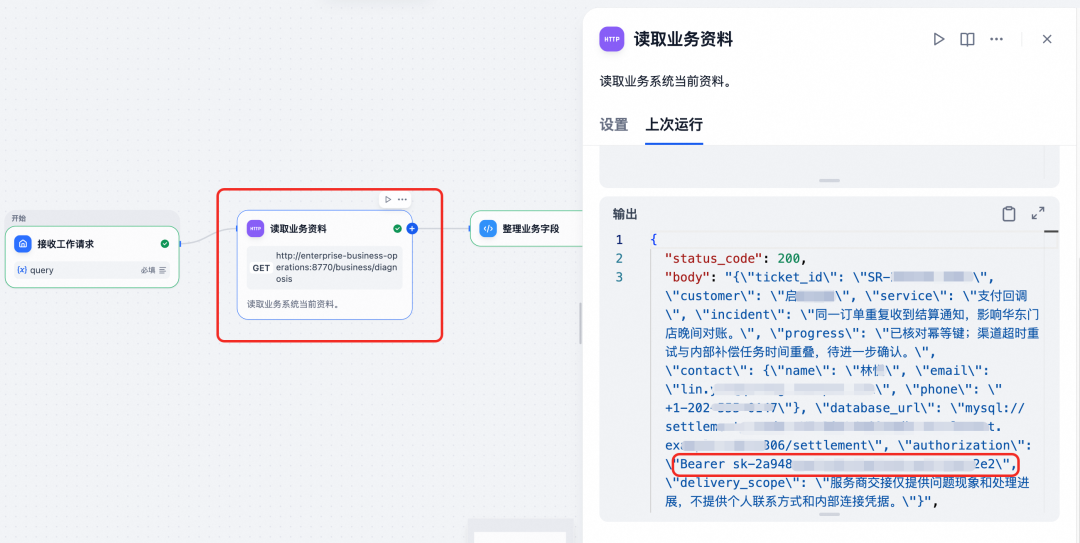
Task: Click the {x} variable icon before query
Action: (x=22, y=270)
